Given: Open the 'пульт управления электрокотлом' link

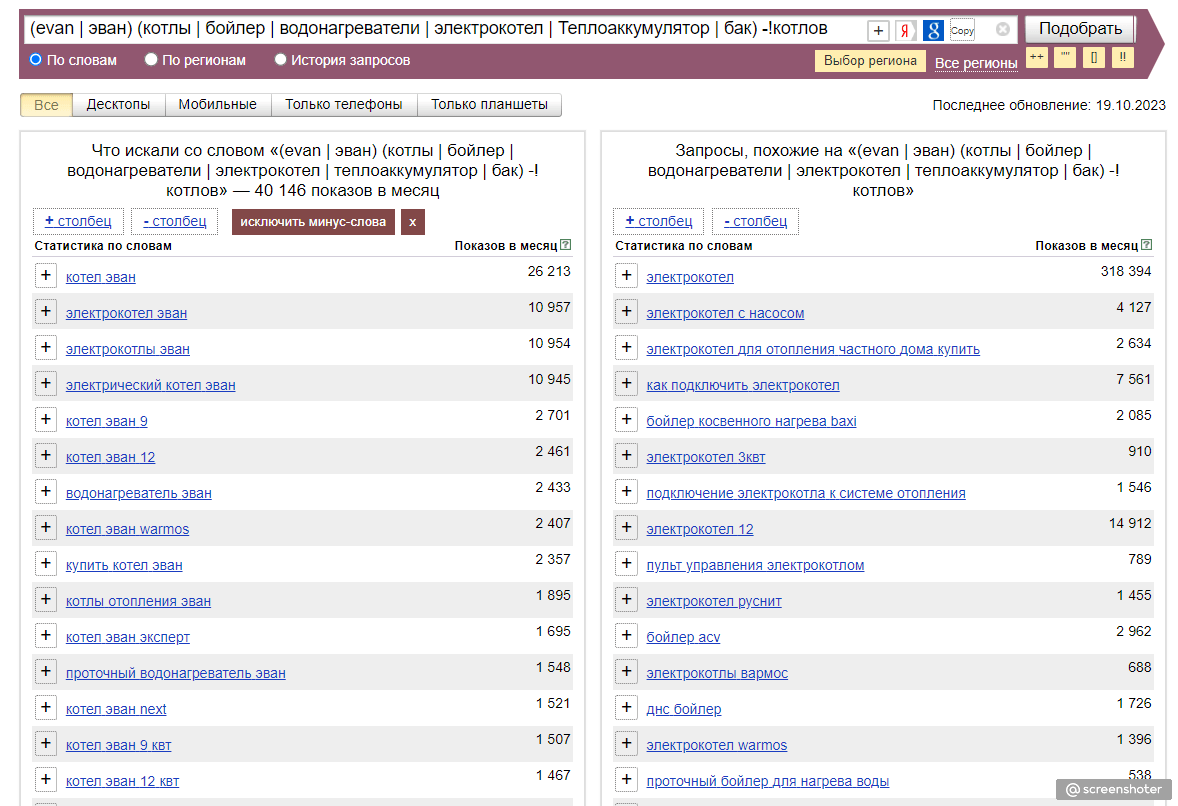Looking at the screenshot, I should (x=755, y=565).
